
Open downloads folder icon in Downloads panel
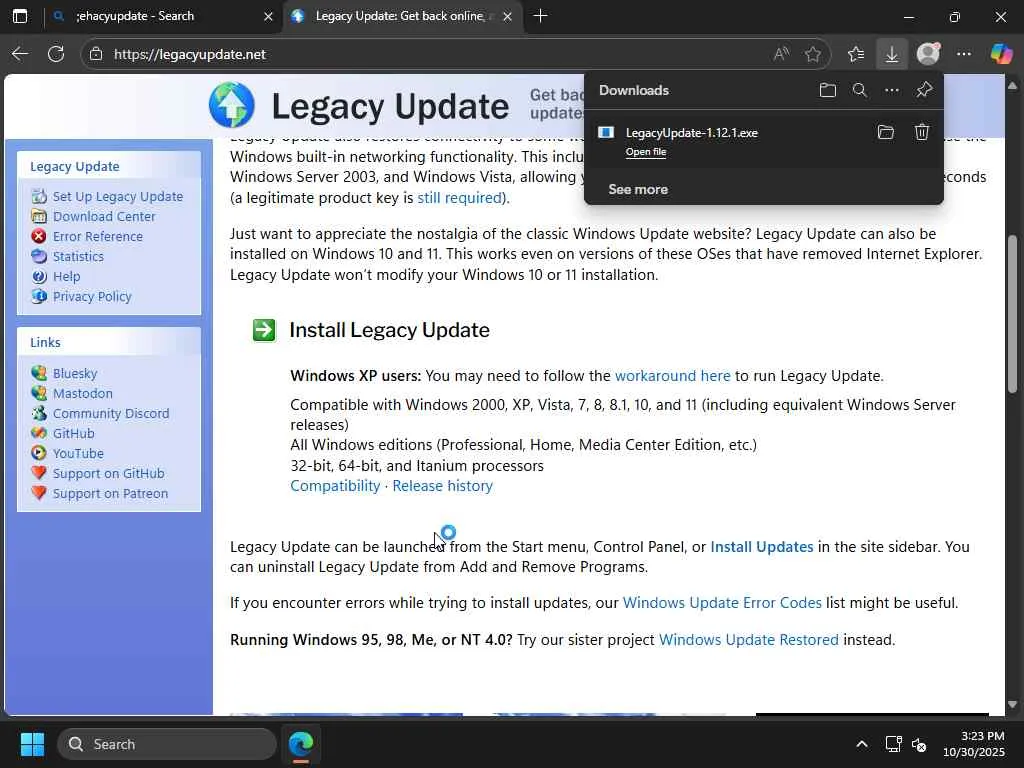(x=827, y=90)
